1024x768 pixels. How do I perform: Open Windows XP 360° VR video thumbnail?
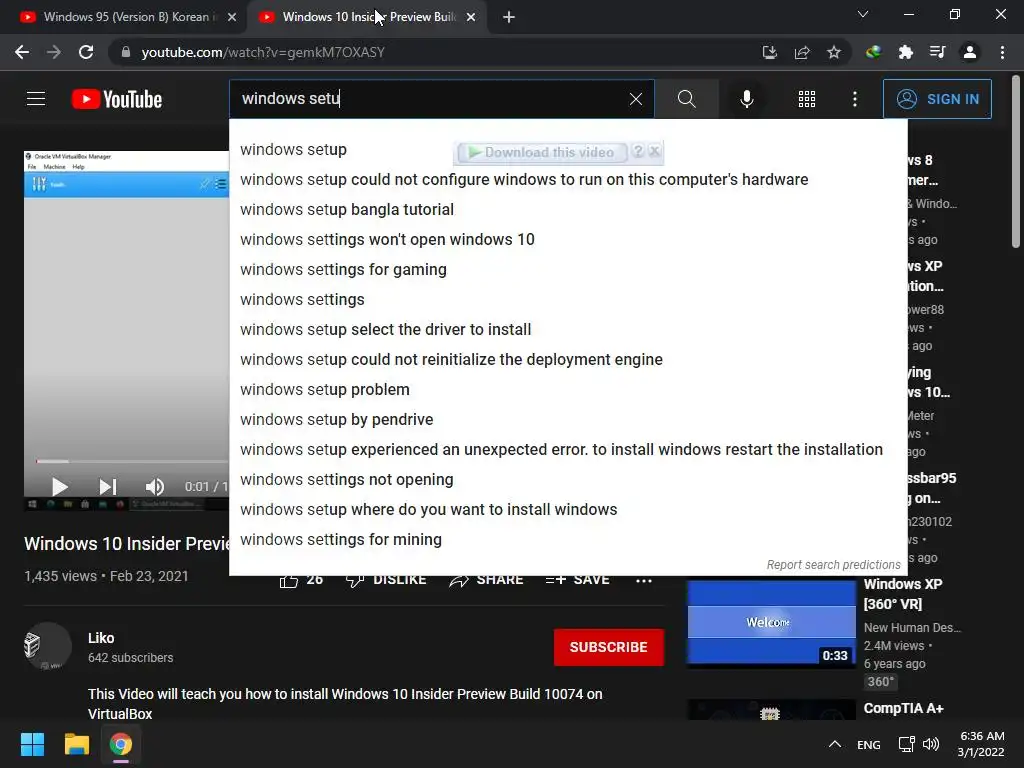click(771, 624)
